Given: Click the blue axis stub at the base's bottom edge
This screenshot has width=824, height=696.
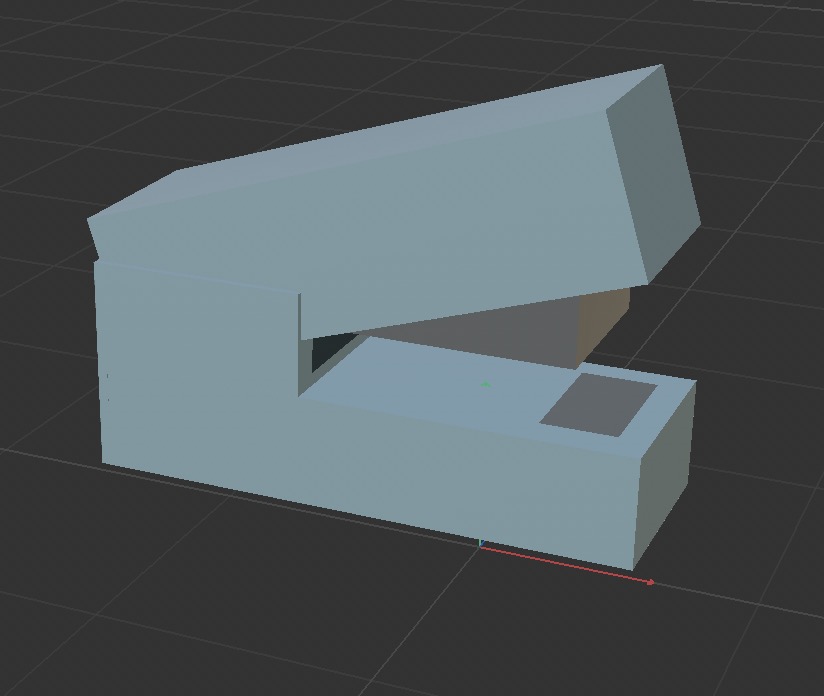Looking at the screenshot, I should click(481, 544).
